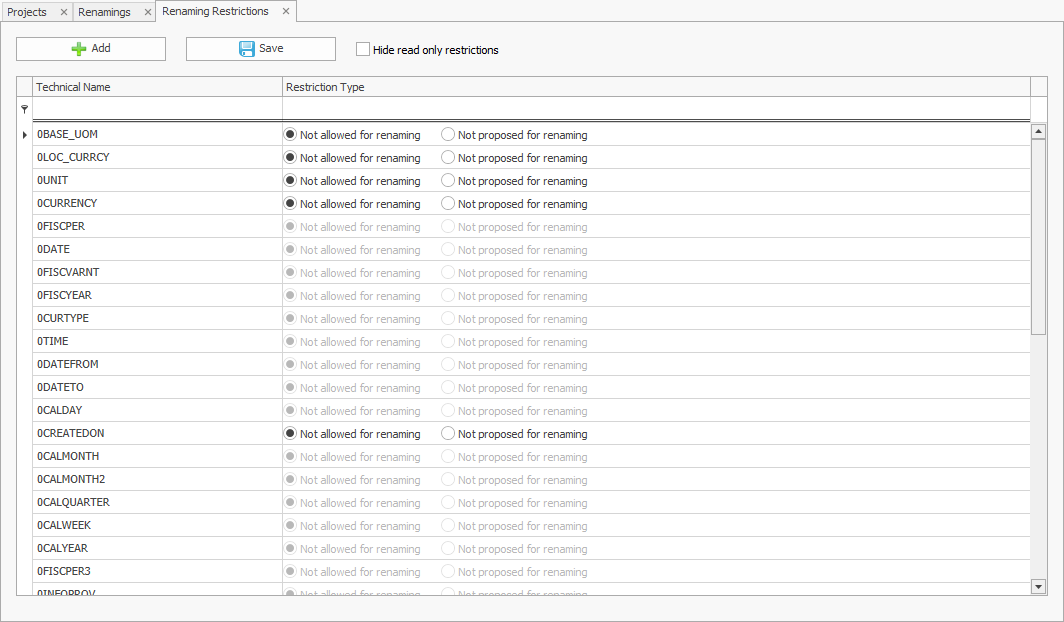Screen dimensions: 1064x622
Task: Sort by the Technical Name column header
Action: click(x=155, y=87)
